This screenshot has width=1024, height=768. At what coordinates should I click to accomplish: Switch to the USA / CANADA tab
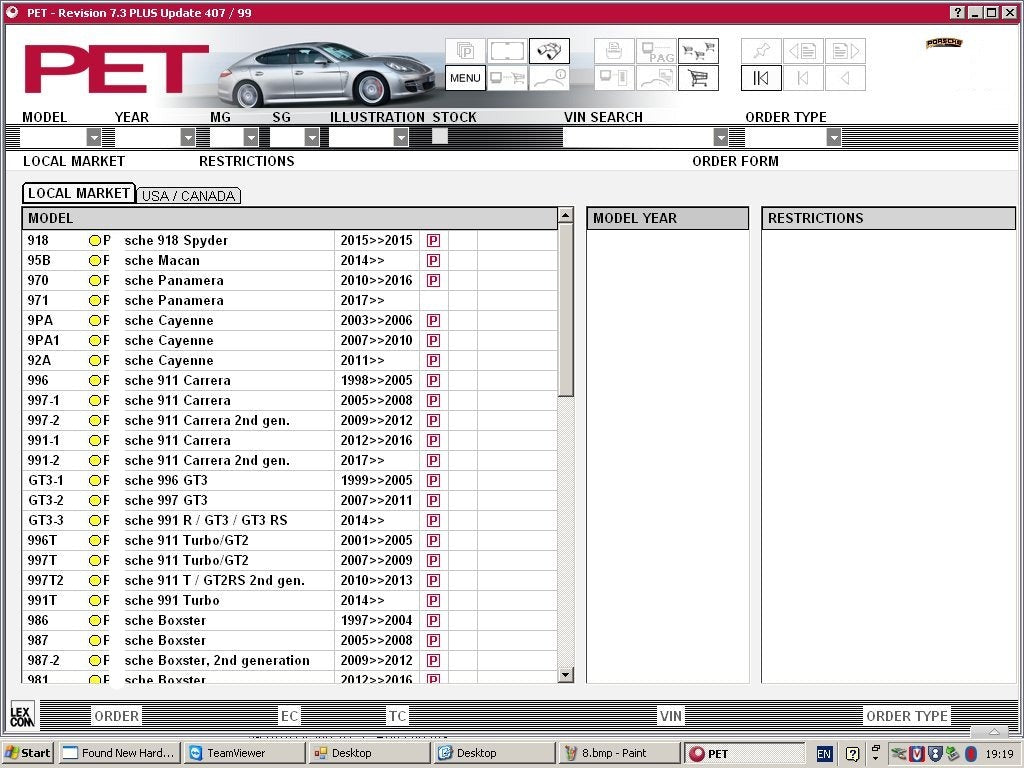pos(188,196)
